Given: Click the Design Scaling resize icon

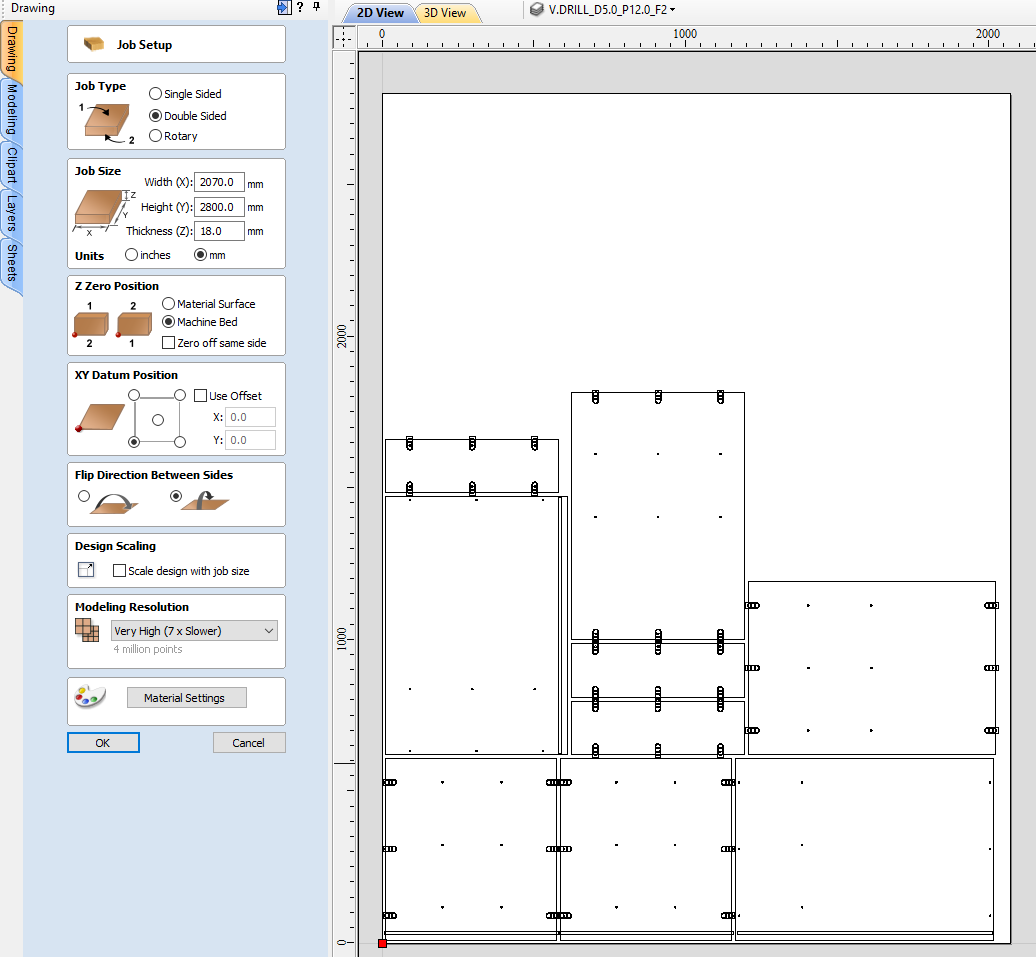Looking at the screenshot, I should (86, 570).
